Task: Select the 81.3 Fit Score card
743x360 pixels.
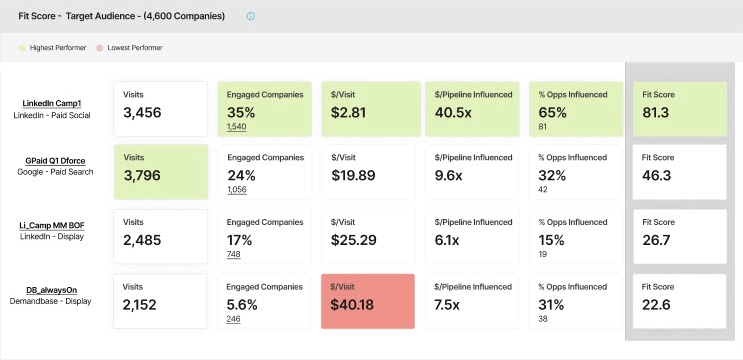Action: click(x=680, y=109)
